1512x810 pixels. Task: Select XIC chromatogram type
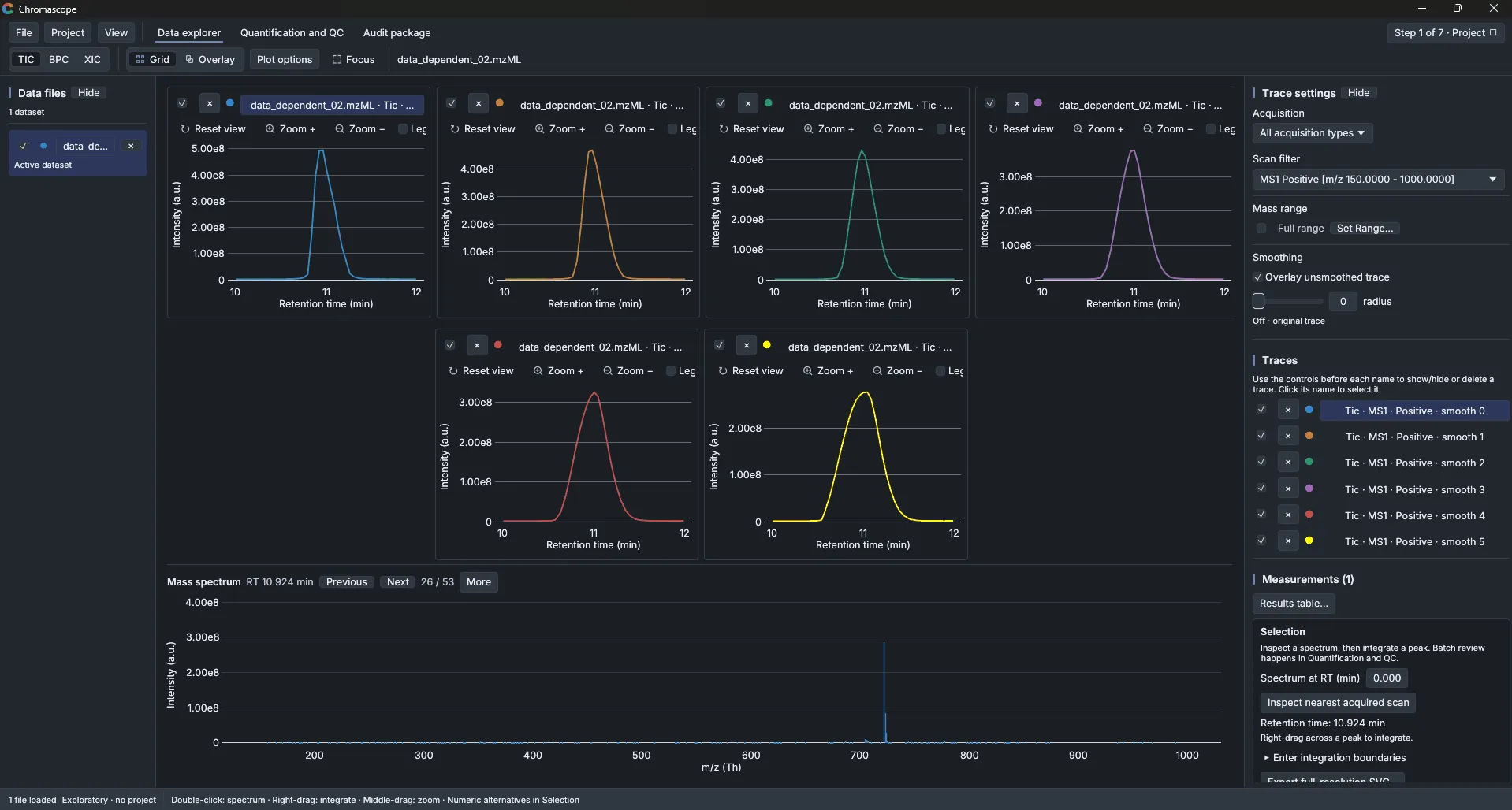point(92,59)
